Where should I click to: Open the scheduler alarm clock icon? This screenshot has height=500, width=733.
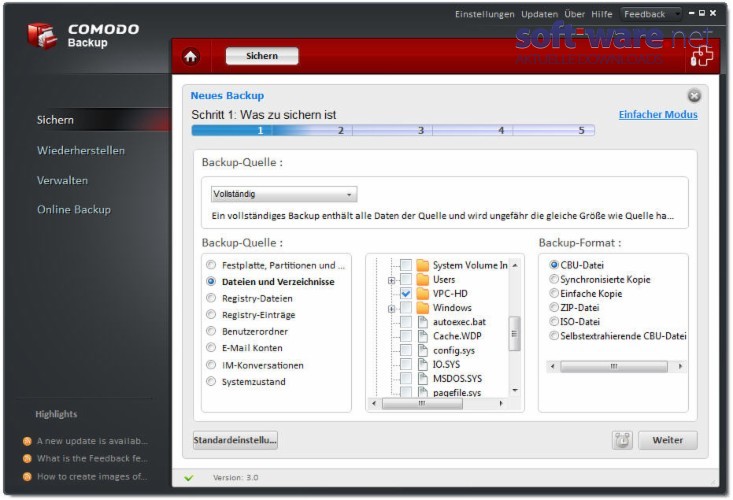coord(622,440)
